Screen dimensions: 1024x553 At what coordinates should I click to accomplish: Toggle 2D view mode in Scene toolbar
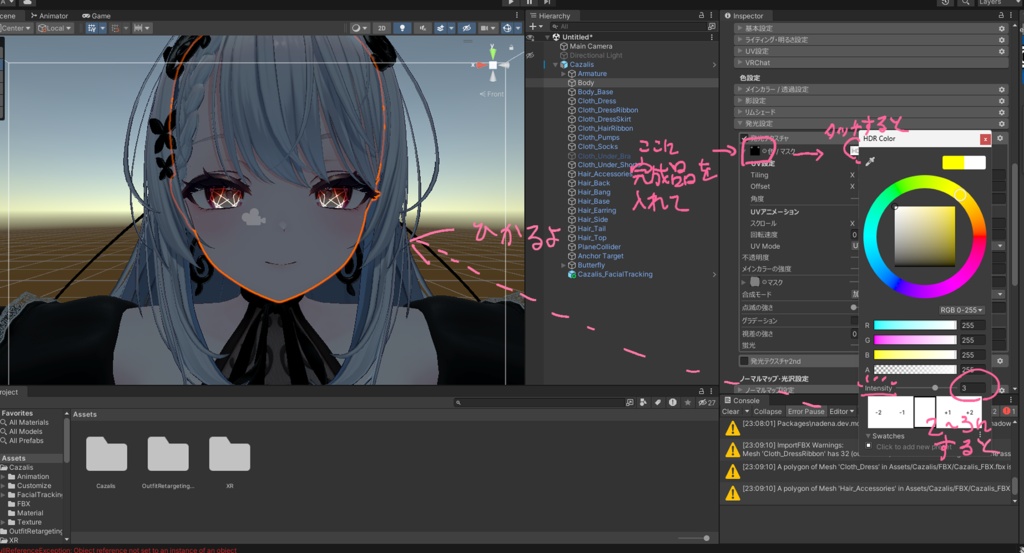(x=381, y=28)
